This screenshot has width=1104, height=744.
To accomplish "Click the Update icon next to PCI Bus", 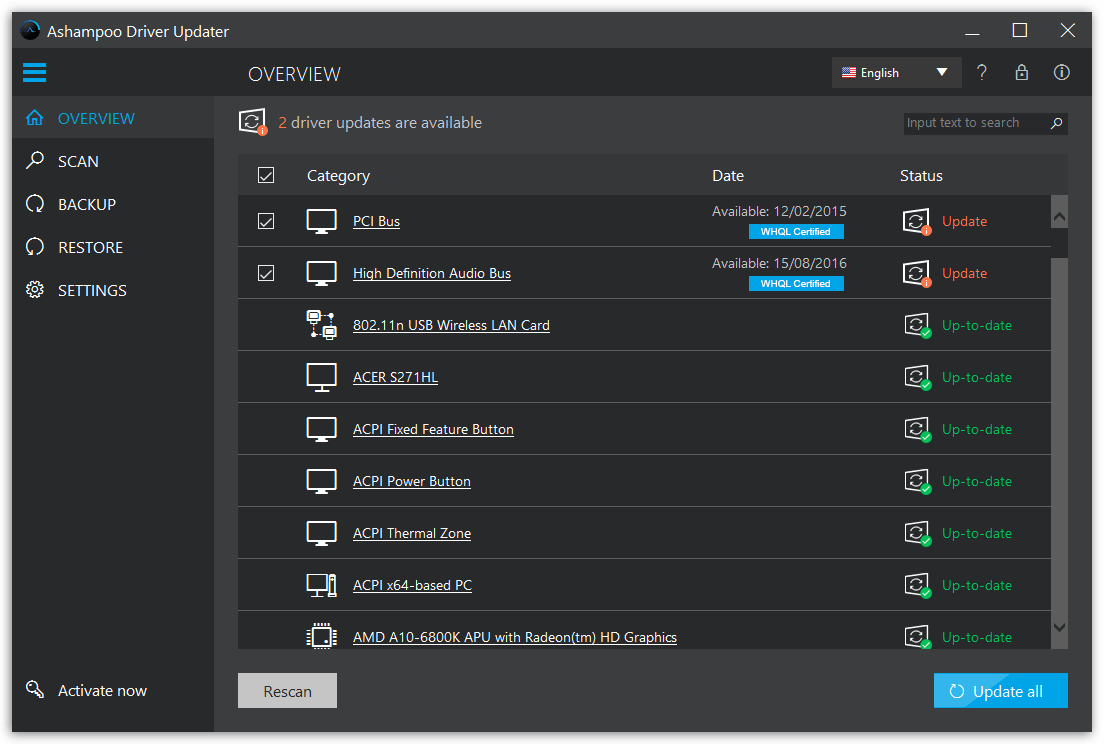I will (x=916, y=221).
